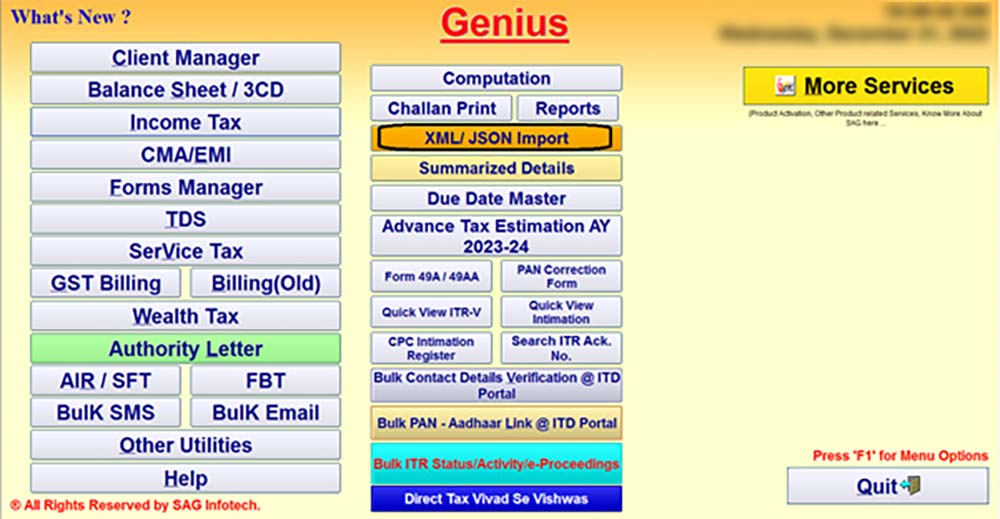This screenshot has width=1000, height=519.
Task: Select XML/ JSON Import
Action: coord(496,138)
